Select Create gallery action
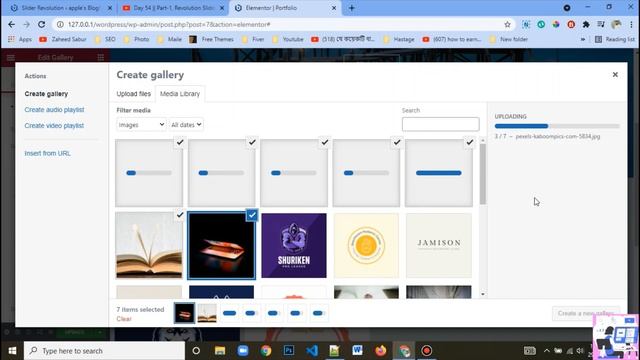 tap(46, 94)
